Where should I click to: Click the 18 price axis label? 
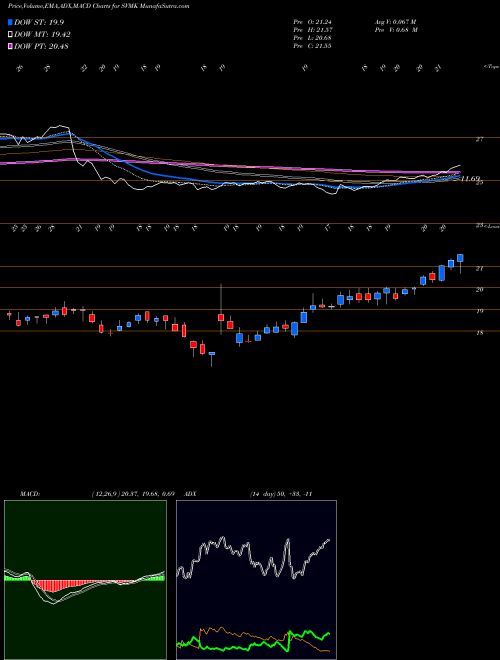click(479, 333)
